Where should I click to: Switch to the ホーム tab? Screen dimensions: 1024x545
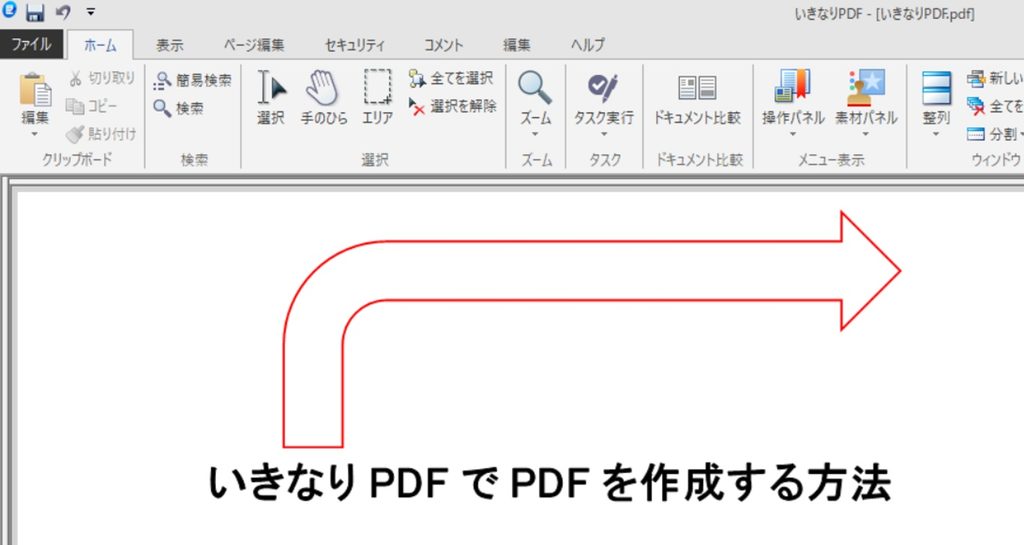click(100, 44)
